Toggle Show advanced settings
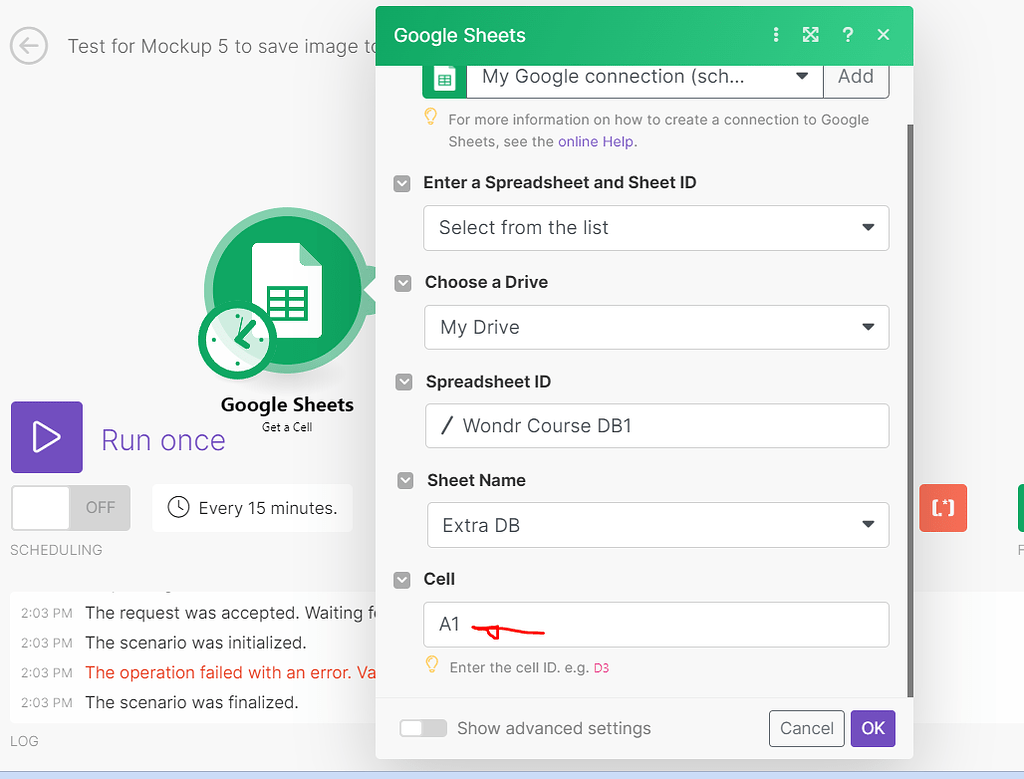This screenshot has height=779, width=1024. click(423, 728)
